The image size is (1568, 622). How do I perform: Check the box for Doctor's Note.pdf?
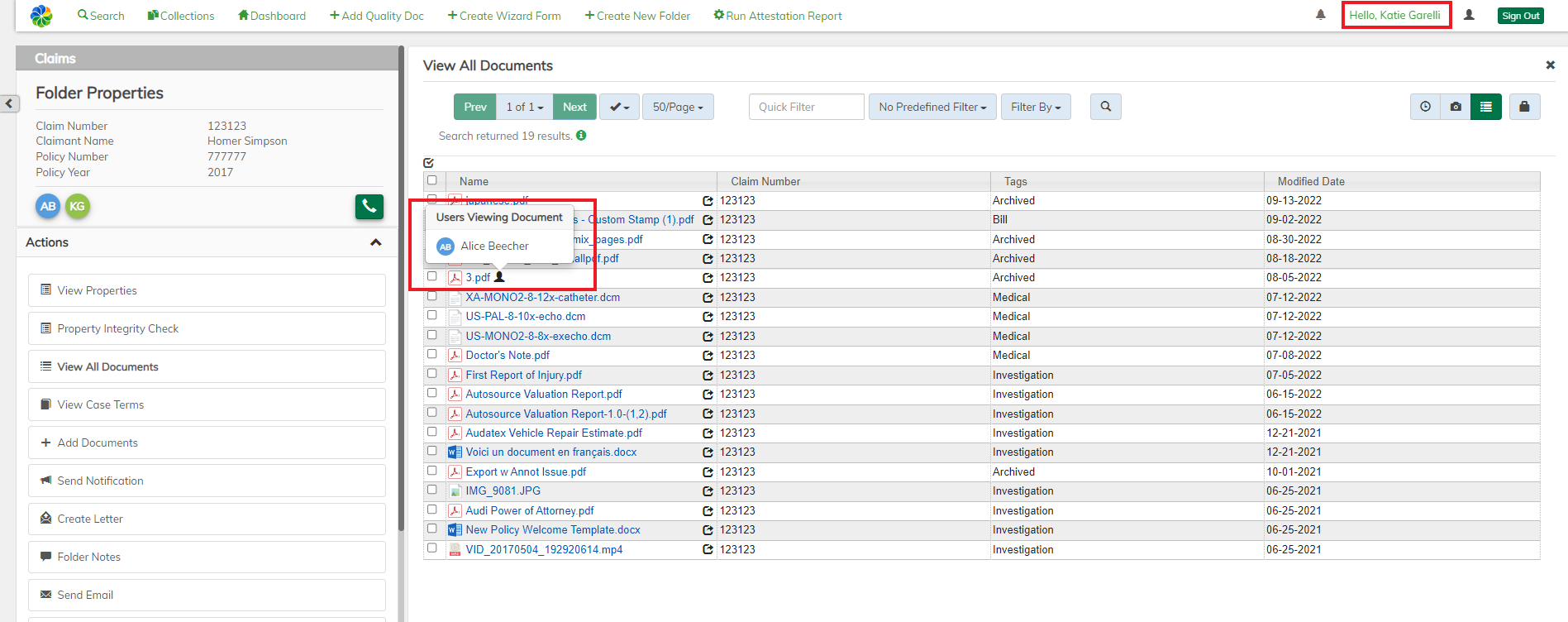pyautogui.click(x=431, y=354)
